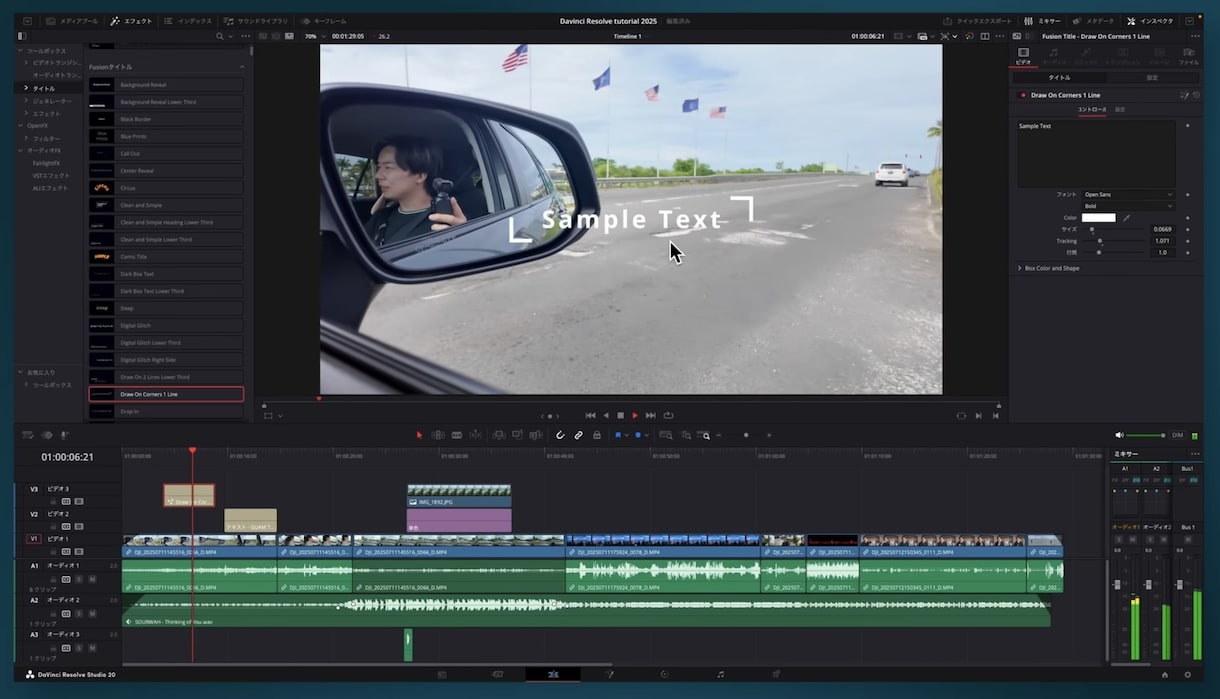1220x699 pixels.
Task: Switch to the ファイル tab in Inspector
Action: click(1188, 56)
